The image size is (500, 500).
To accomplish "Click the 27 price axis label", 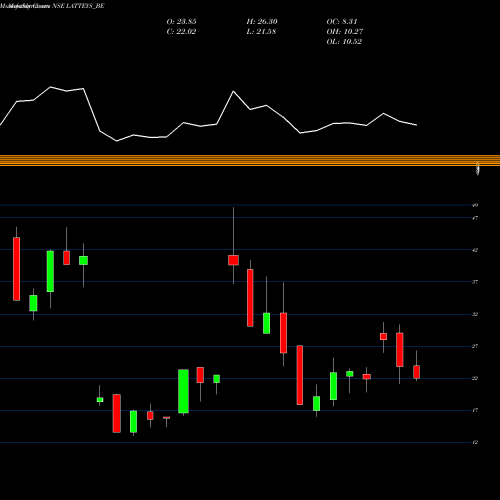I will coord(475,346).
